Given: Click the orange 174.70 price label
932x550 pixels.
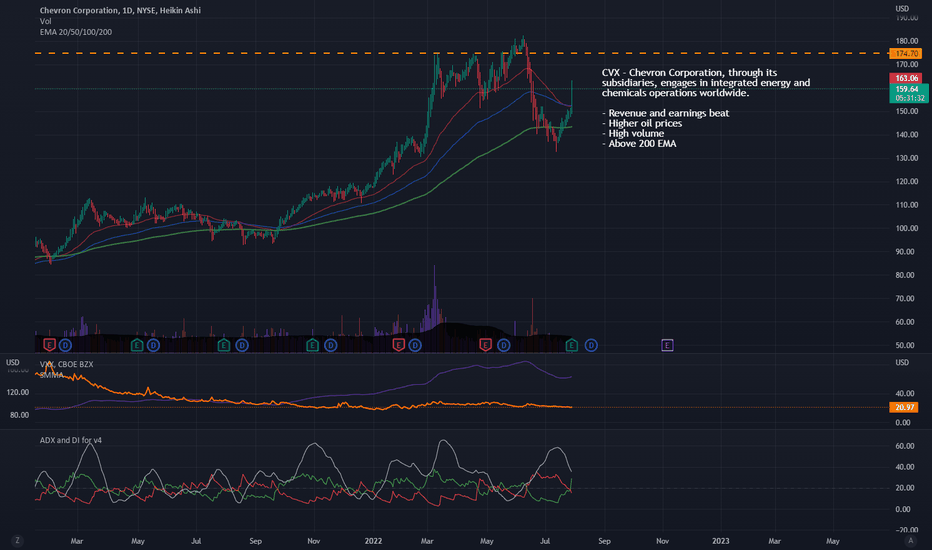Looking at the screenshot, I should click(906, 54).
